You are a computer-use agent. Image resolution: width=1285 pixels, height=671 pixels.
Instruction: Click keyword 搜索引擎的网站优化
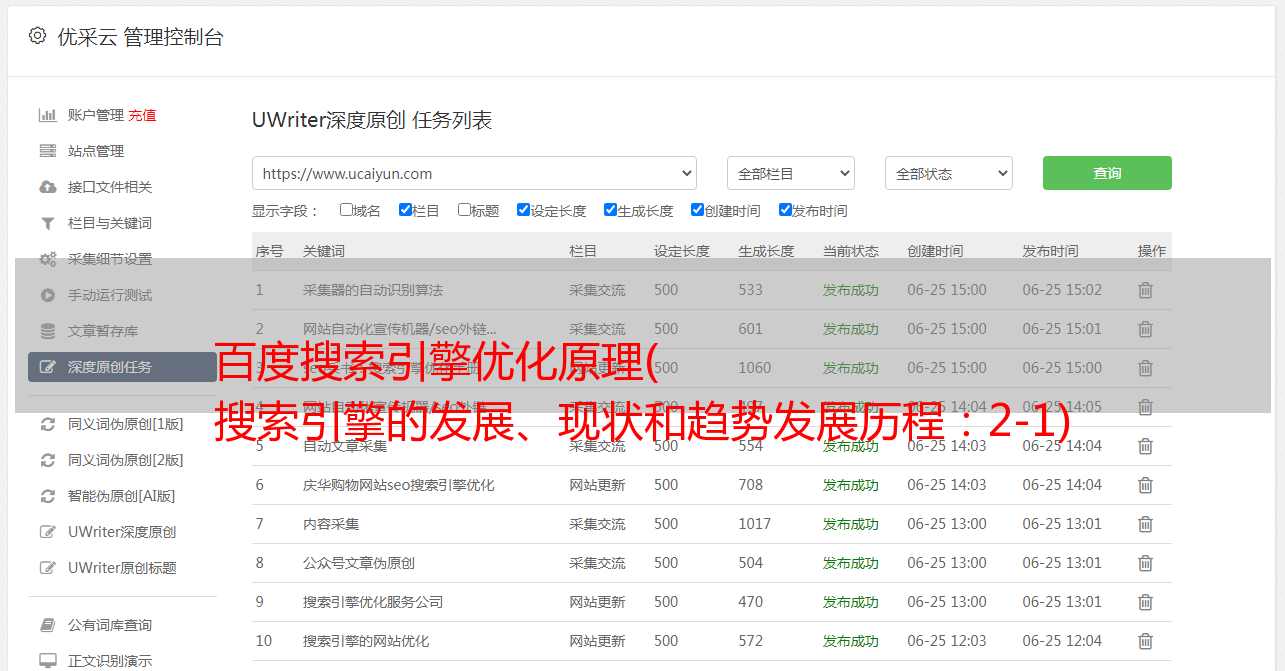366,641
